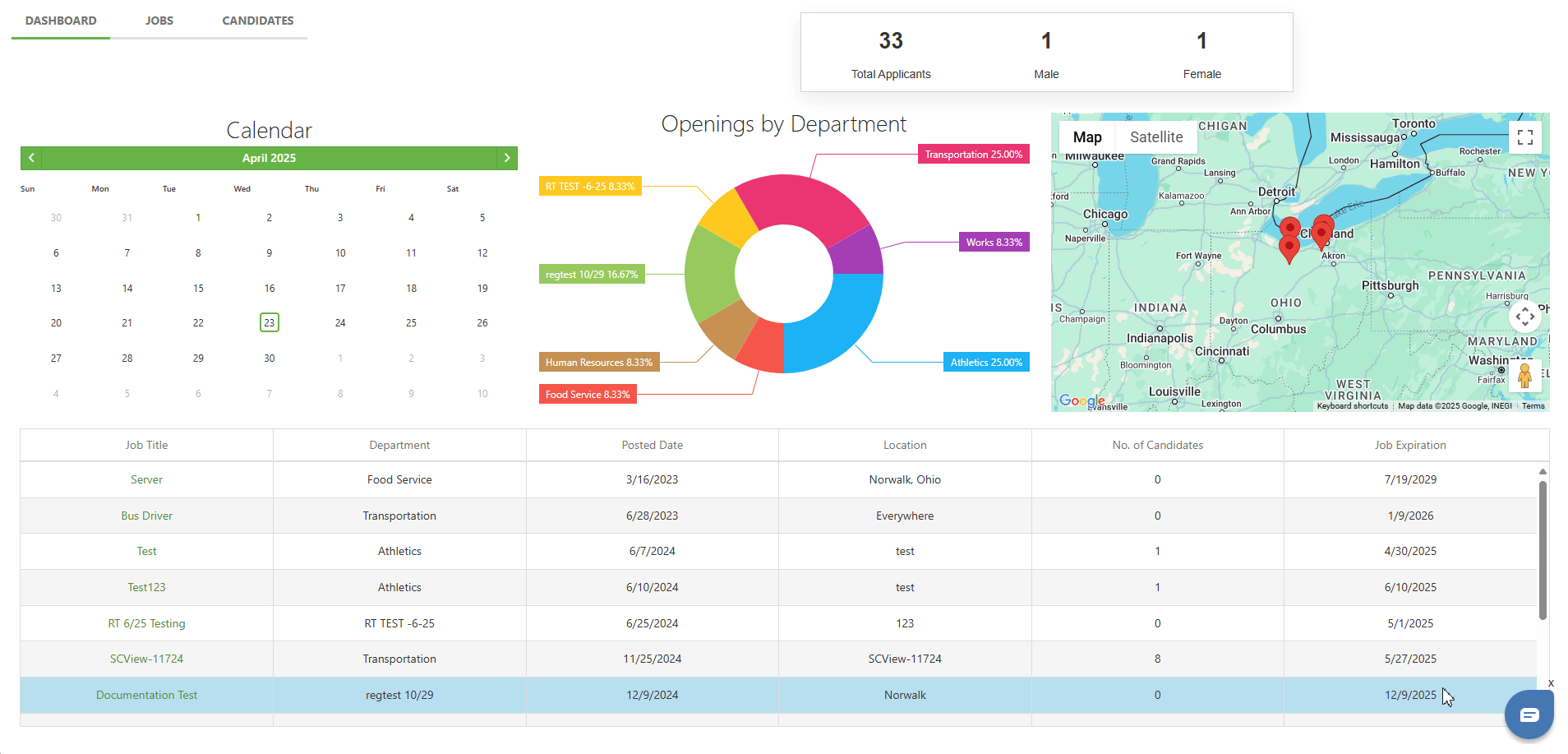
Task: Sort by the Department column header
Action: click(399, 445)
